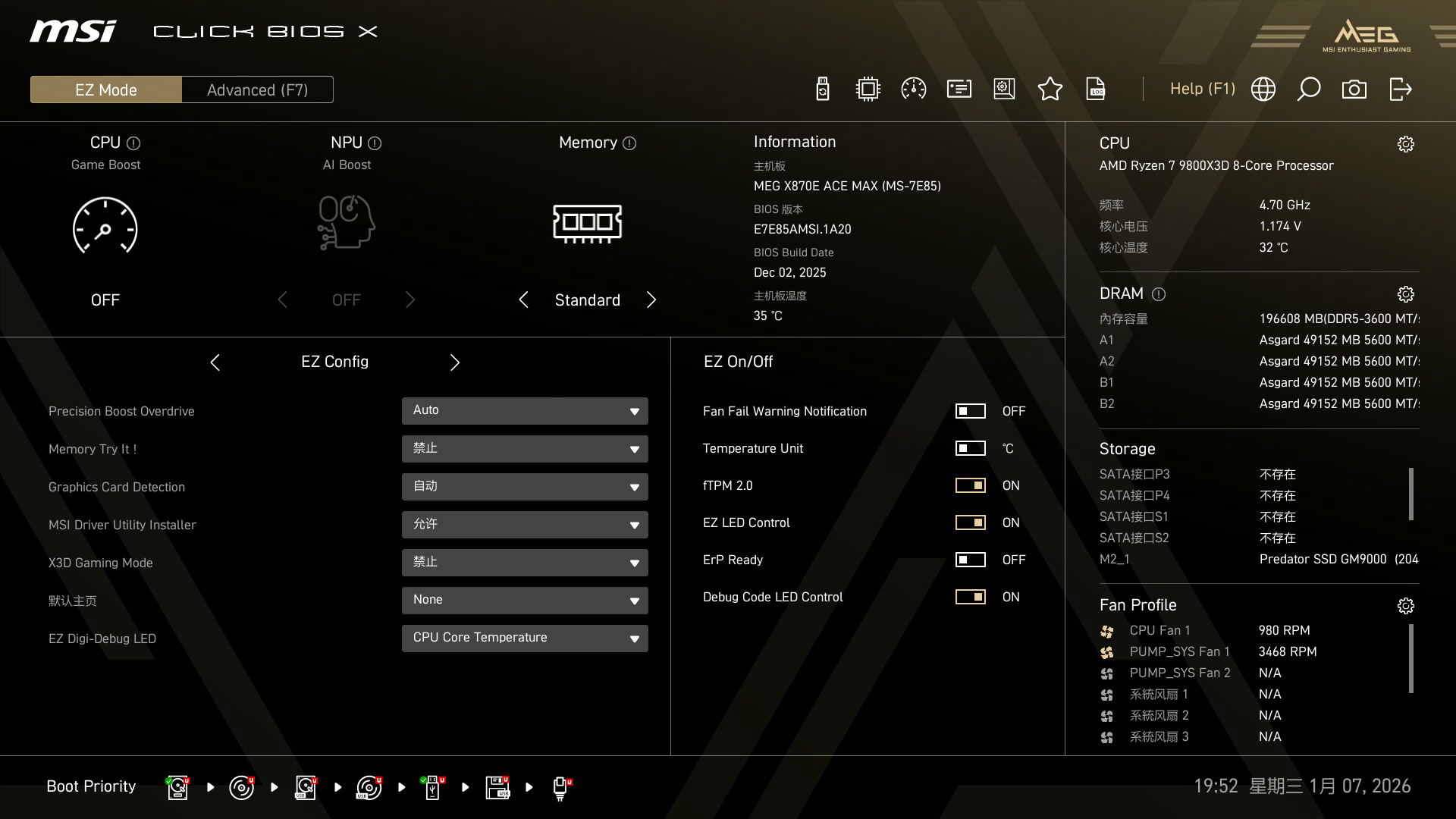The image size is (1456, 819).
Task: Open Help (F1)
Action: pyautogui.click(x=1202, y=89)
